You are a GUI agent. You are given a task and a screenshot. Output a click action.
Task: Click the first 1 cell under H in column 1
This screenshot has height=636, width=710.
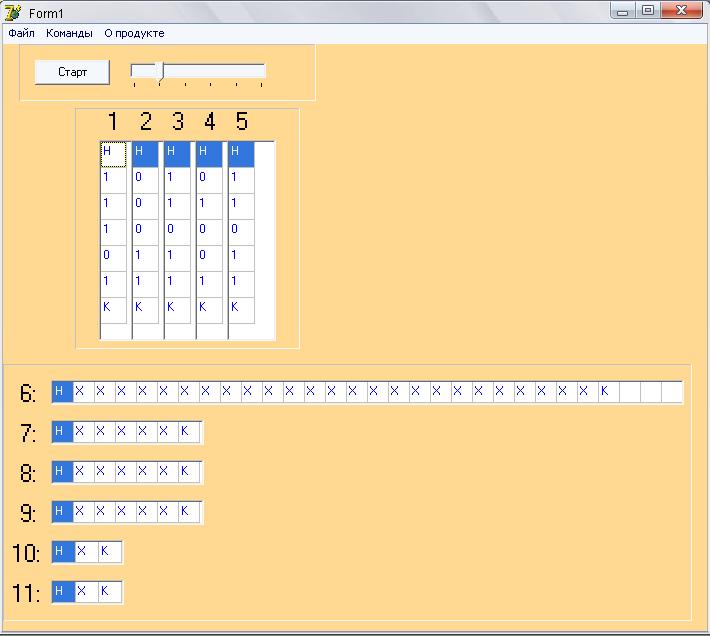(x=113, y=181)
